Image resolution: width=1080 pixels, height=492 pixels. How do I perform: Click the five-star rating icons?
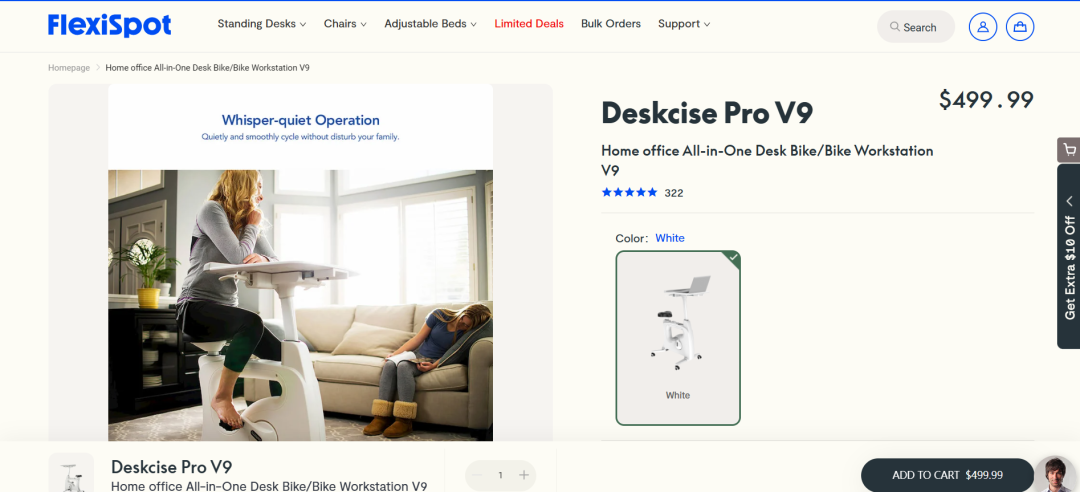(x=630, y=192)
